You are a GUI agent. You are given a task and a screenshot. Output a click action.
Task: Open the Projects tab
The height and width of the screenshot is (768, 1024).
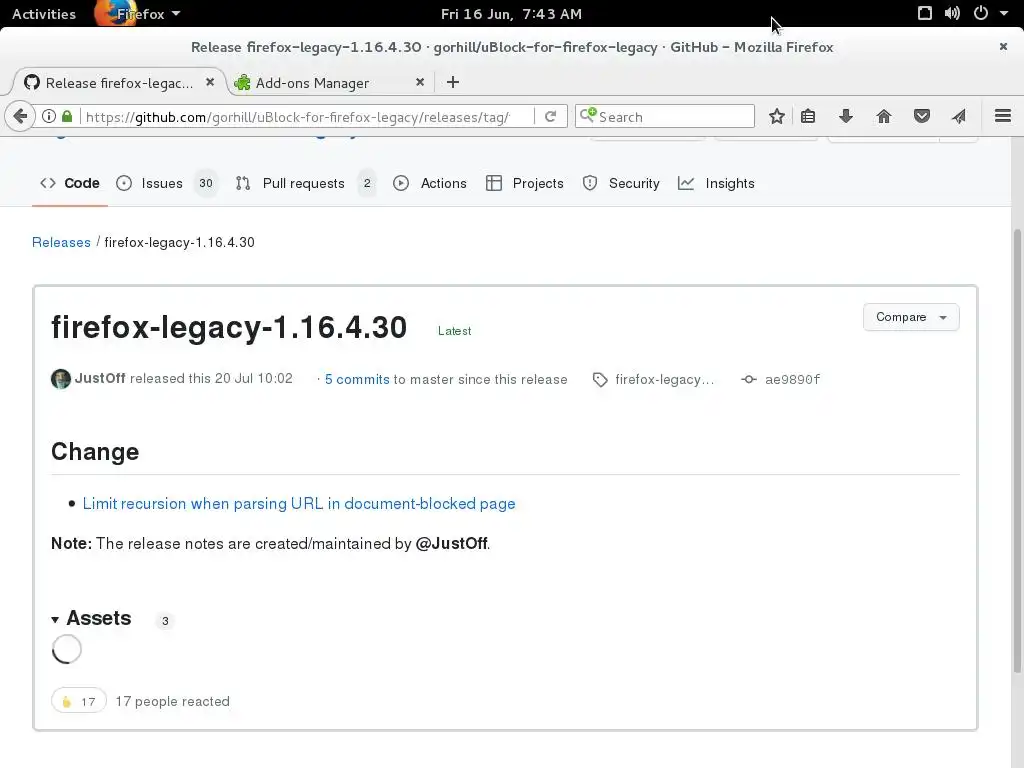coord(524,184)
